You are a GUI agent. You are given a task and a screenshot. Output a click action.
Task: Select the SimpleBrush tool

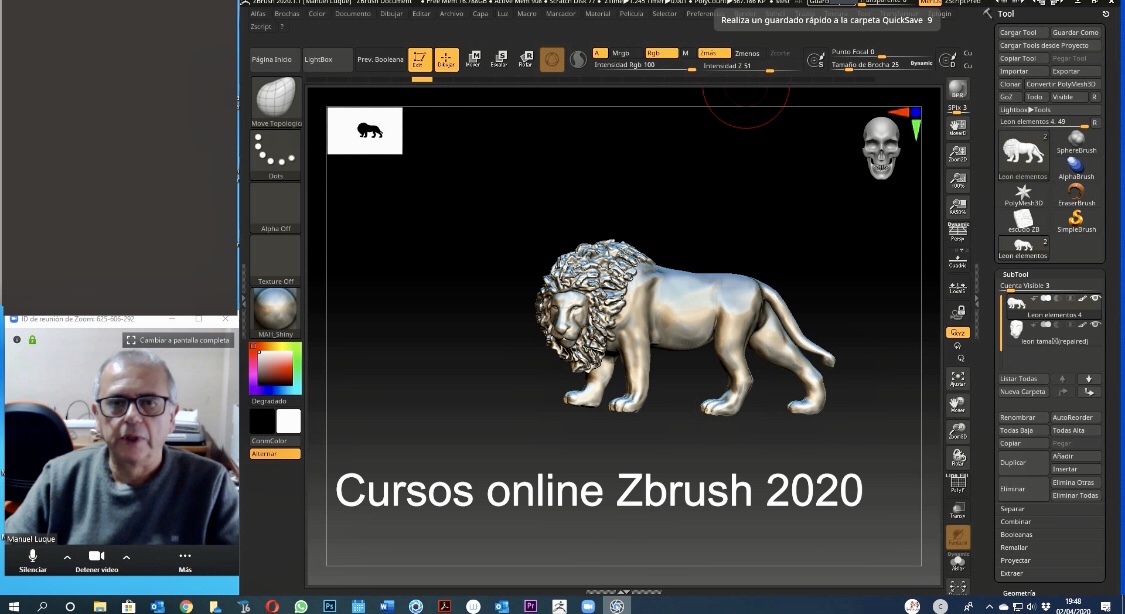(x=1076, y=219)
